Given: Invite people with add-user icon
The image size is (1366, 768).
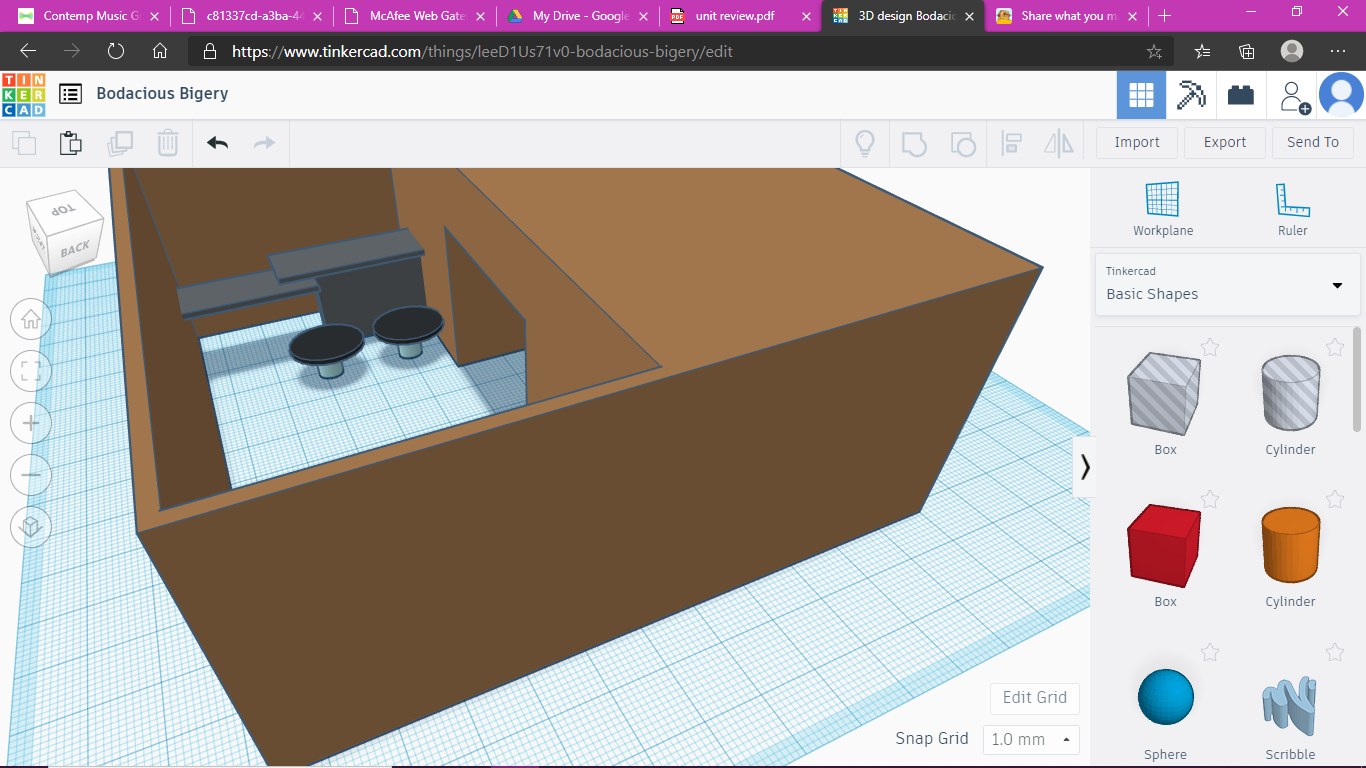Looking at the screenshot, I should click(x=1295, y=96).
